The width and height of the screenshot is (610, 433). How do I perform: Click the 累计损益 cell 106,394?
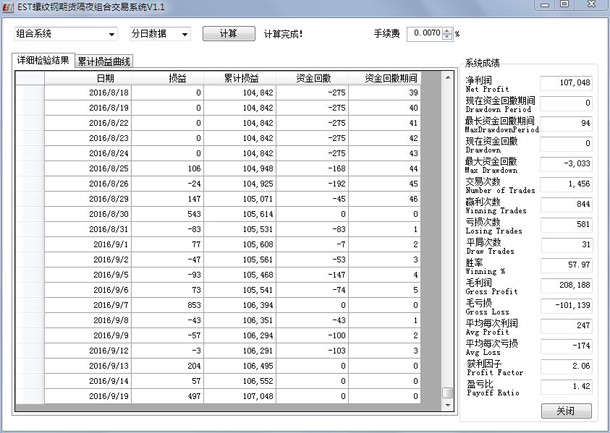coord(240,305)
